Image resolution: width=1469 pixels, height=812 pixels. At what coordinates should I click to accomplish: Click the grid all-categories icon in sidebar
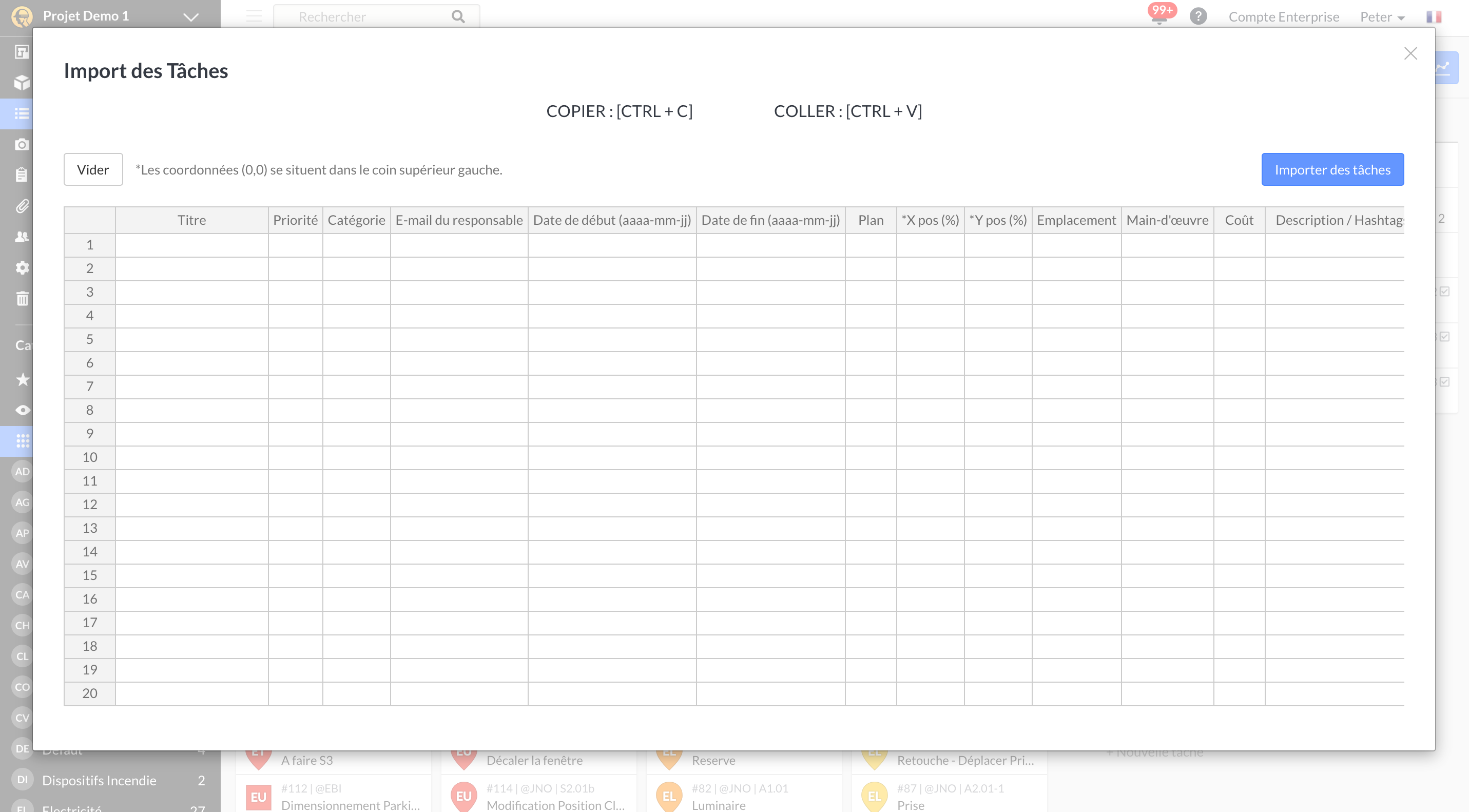coord(22,441)
